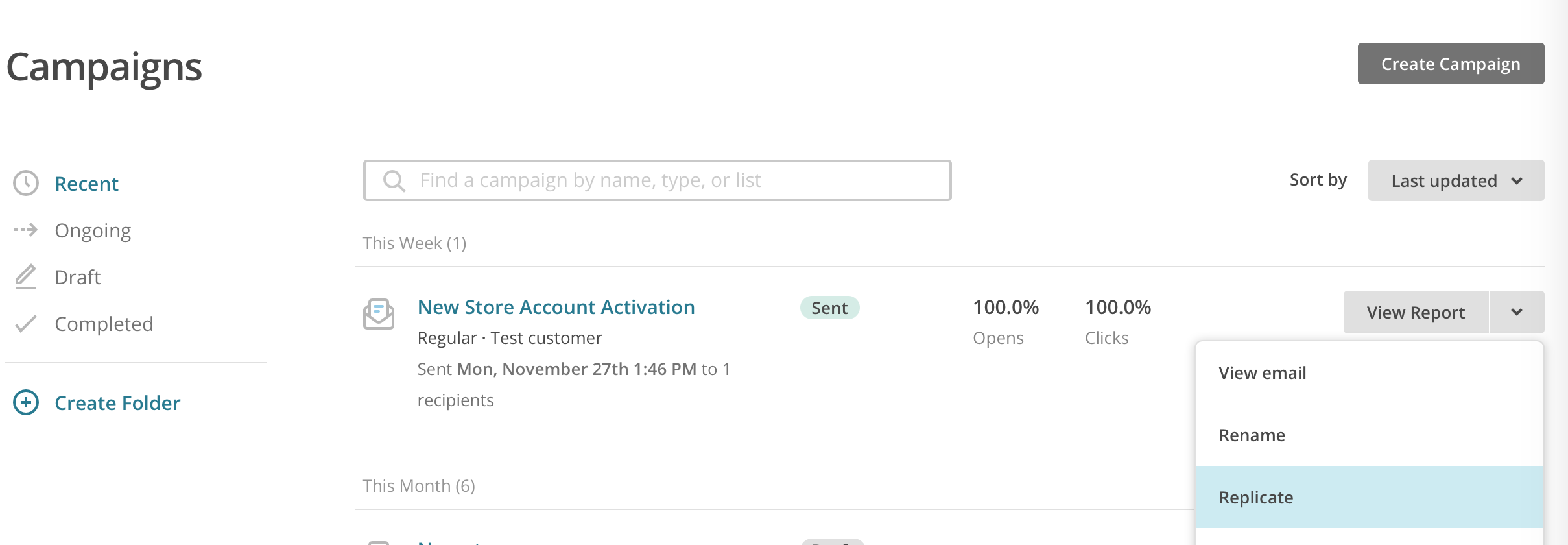This screenshot has width=1568, height=545.
Task: Click the dashed arrow icon beside Ongoing
Action: 26,230
